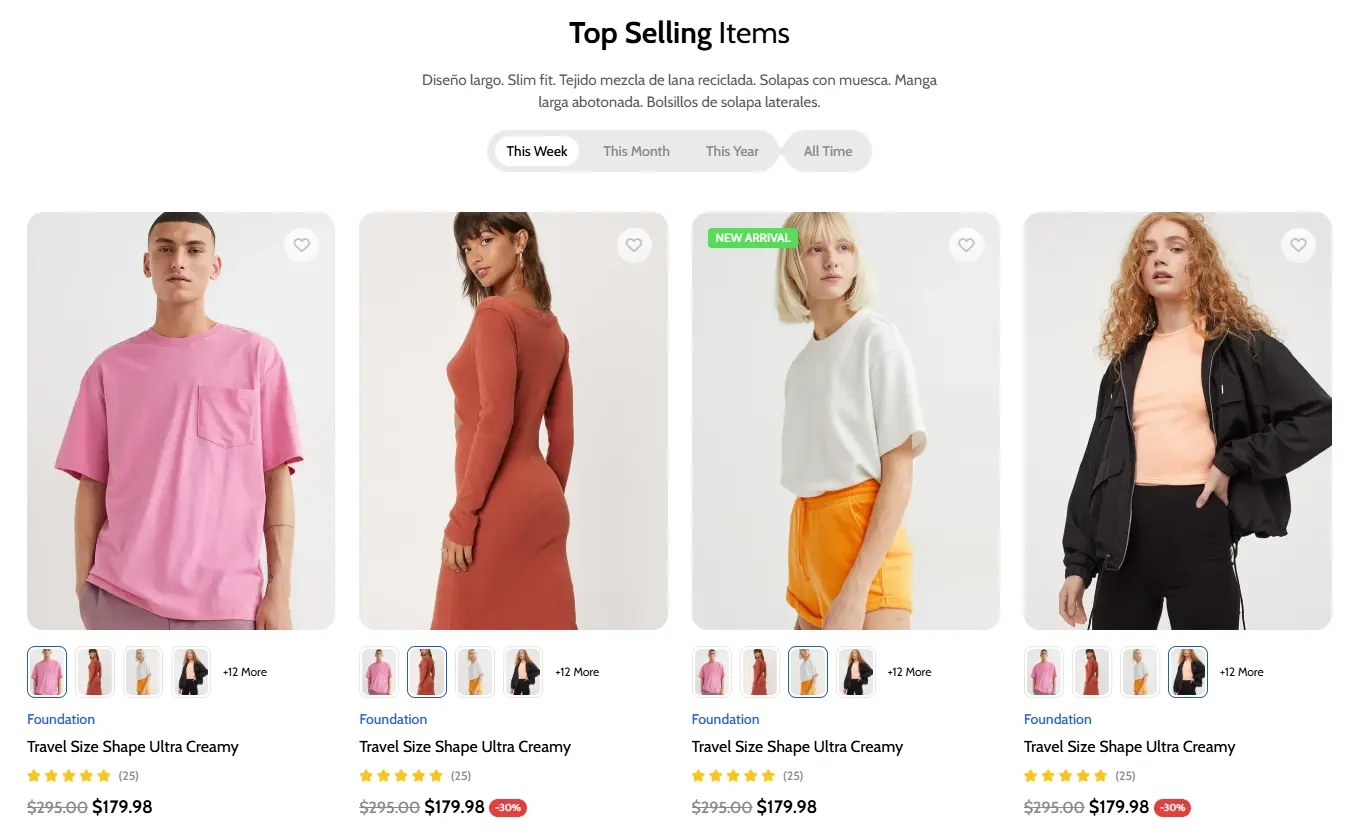Open +12 More variants under black jacket
Viewport: 1359px width, 836px height.
click(x=1242, y=672)
